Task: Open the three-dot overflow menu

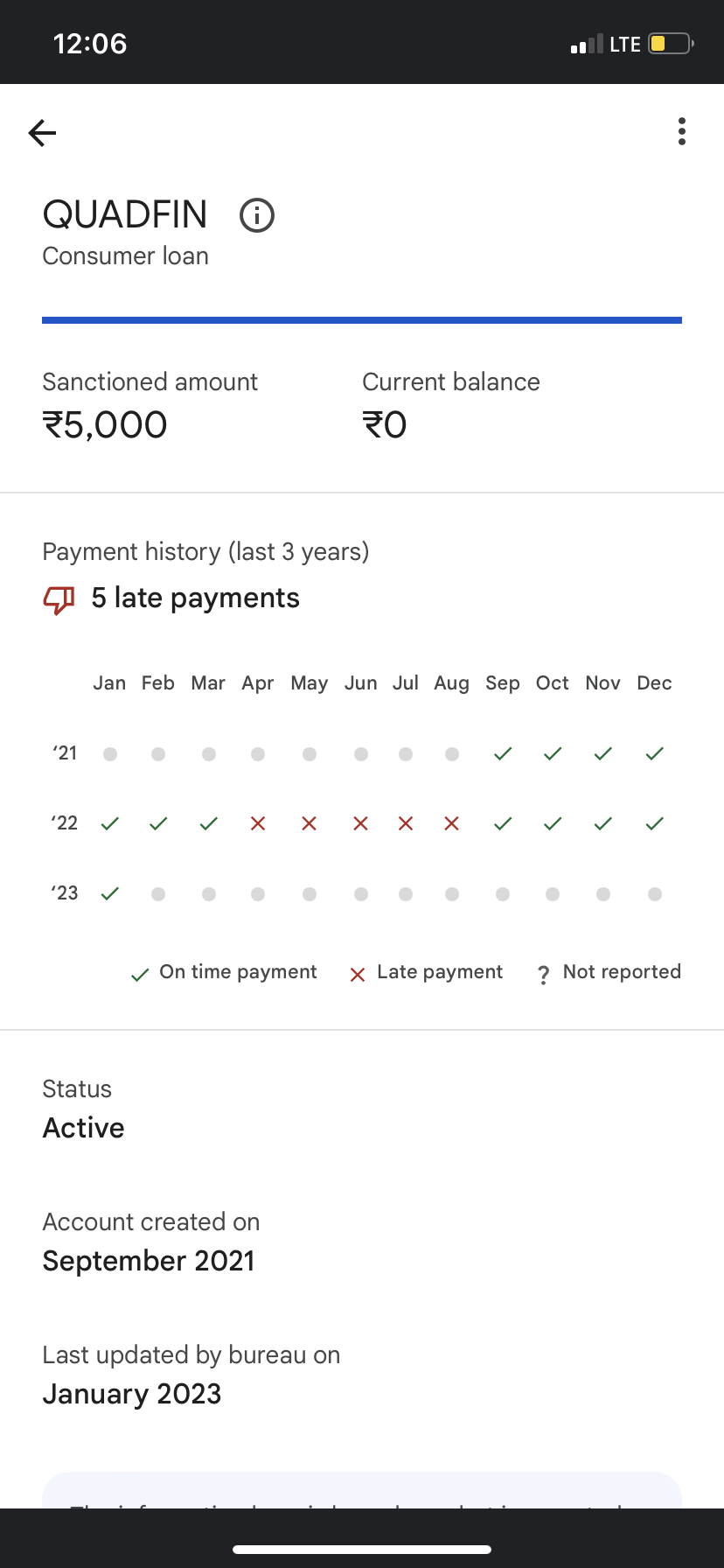Action: pos(682,131)
